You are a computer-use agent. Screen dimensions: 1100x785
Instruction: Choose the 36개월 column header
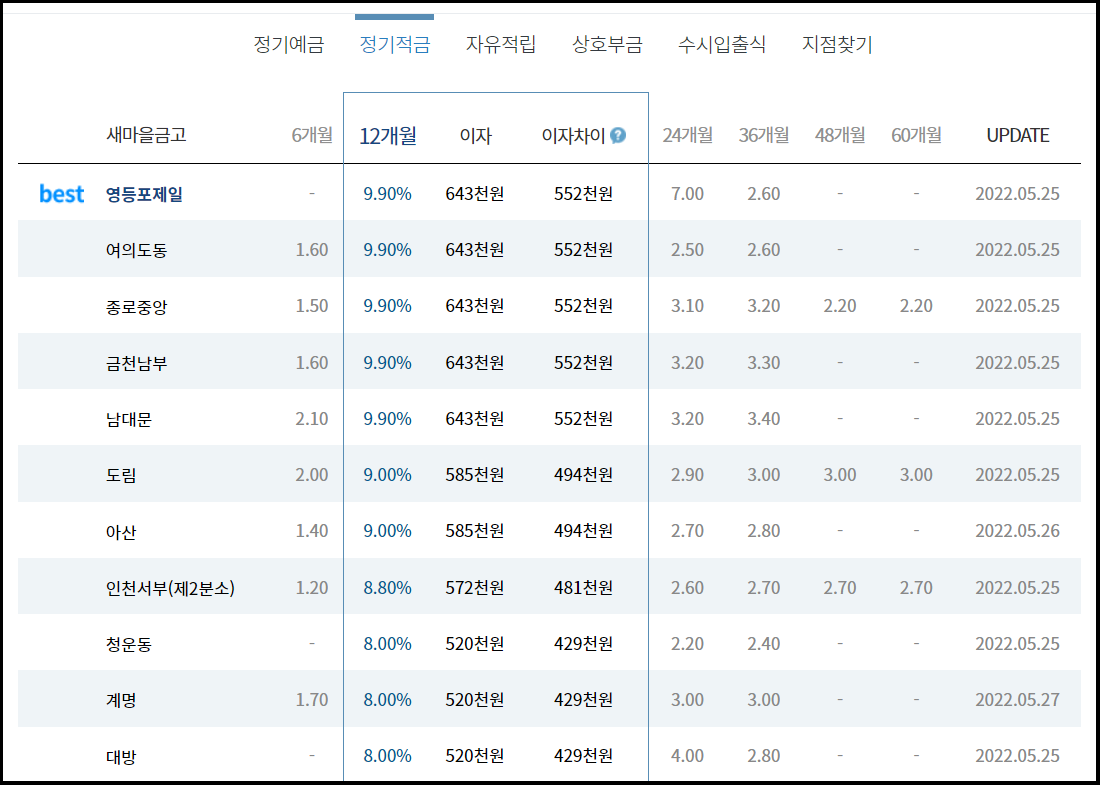[763, 135]
